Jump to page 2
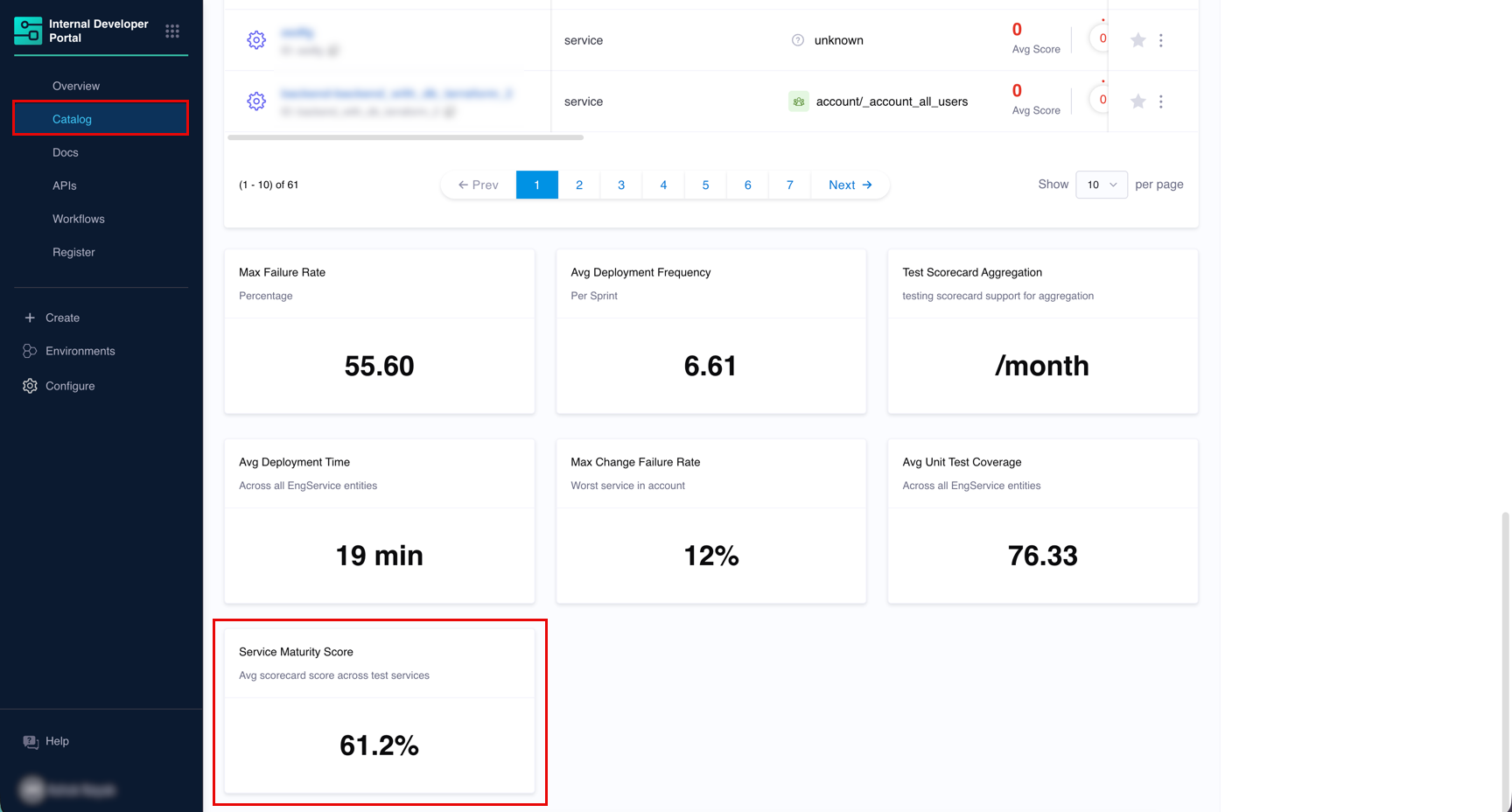1512x812 pixels. [x=579, y=185]
